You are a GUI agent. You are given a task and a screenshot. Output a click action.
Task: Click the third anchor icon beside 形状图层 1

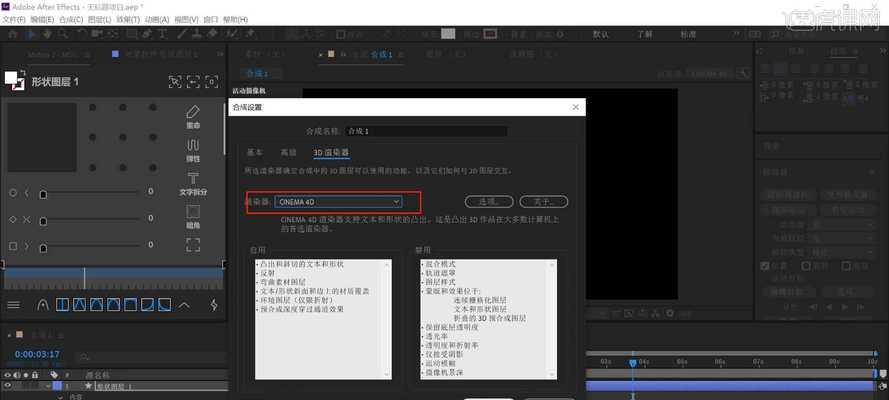[x=211, y=82]
